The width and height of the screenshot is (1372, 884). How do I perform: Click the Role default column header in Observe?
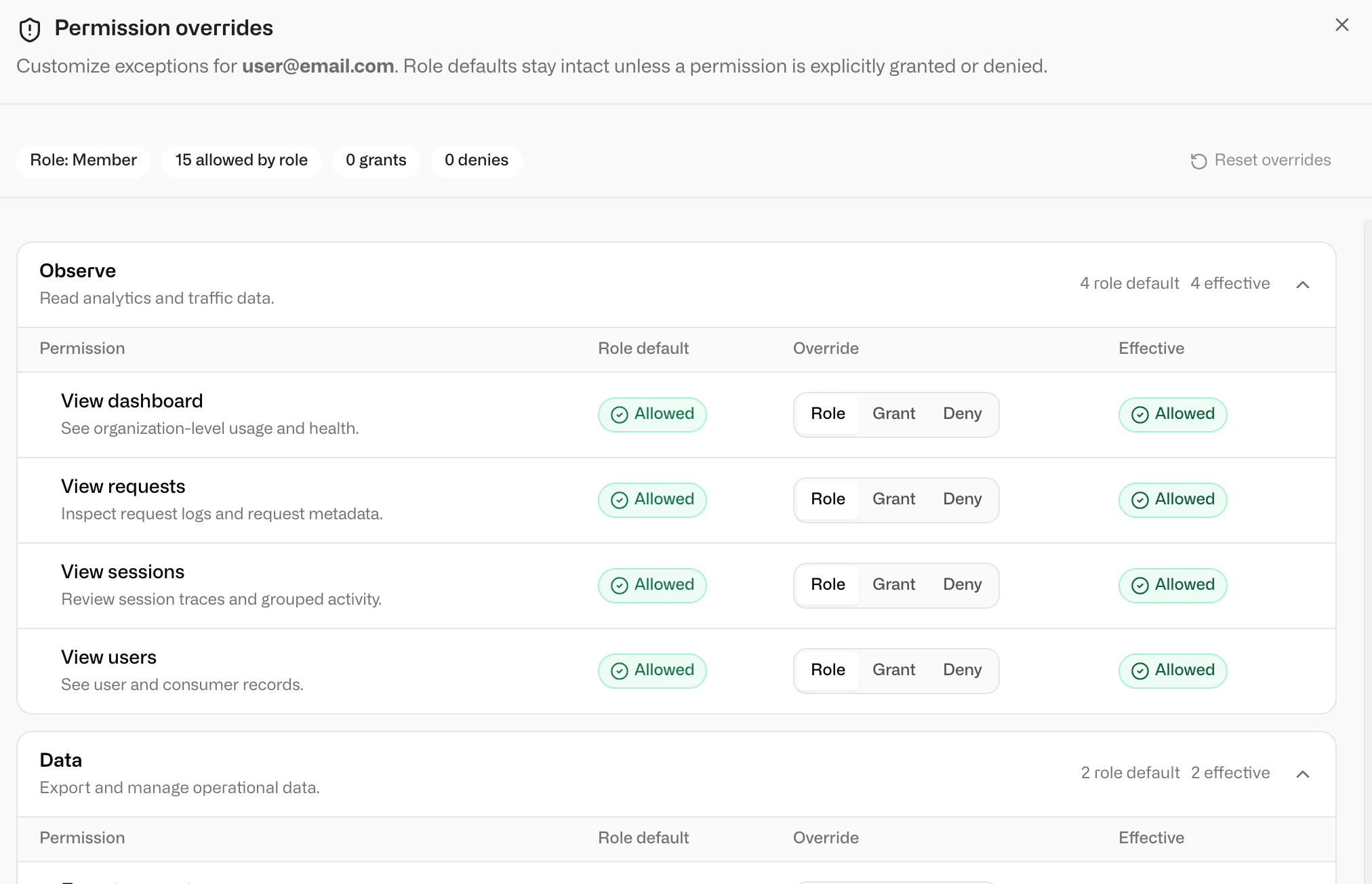pyautogui.click(x=643, y=348)
